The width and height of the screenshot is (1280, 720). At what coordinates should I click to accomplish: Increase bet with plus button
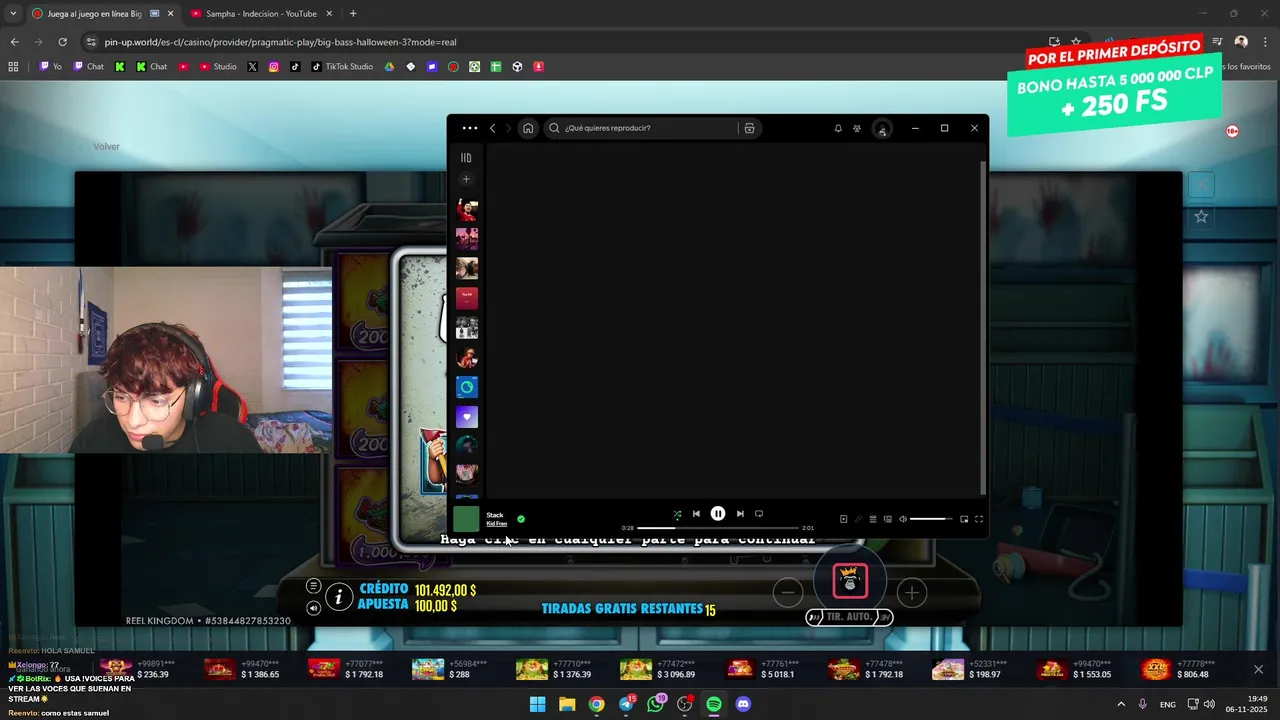912,593
